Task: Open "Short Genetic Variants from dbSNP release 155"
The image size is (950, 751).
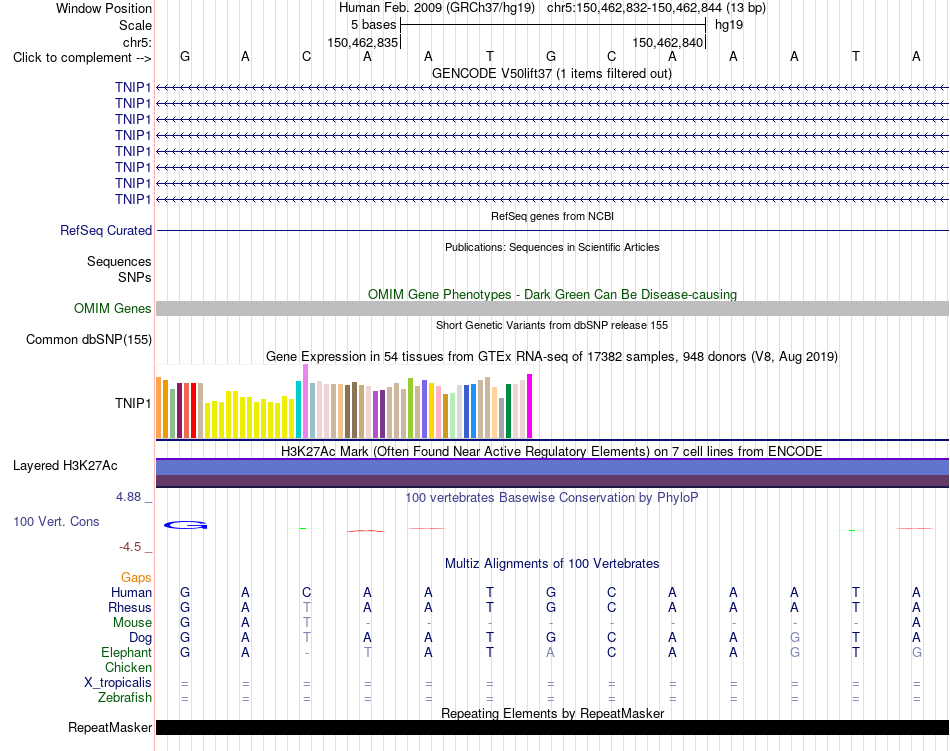Action: click(x=552, y=325)
